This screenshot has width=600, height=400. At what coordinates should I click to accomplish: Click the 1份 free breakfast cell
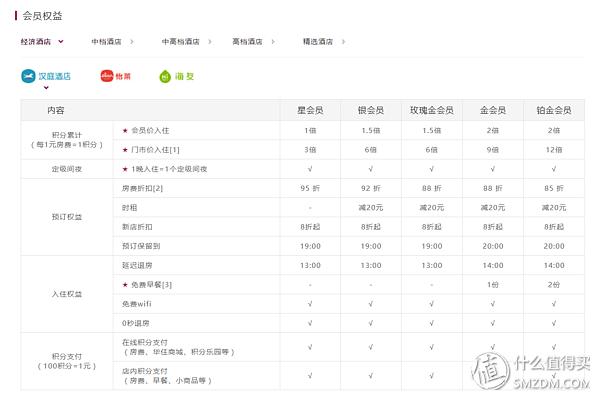493,284
